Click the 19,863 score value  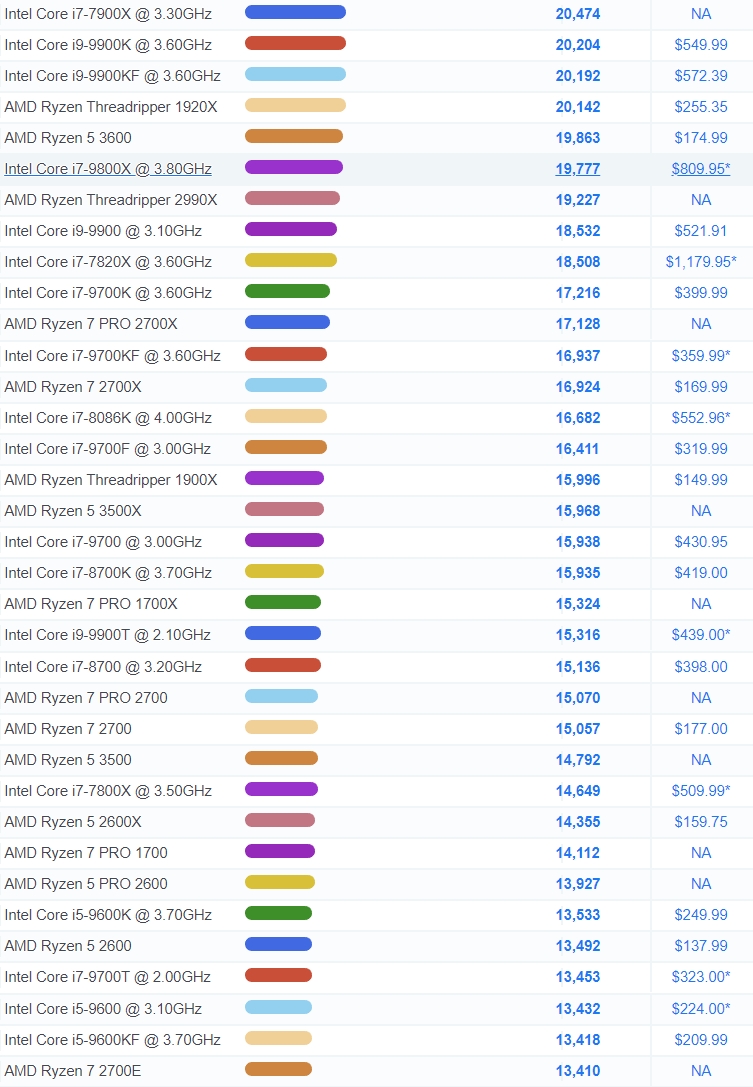pos(578,138)
